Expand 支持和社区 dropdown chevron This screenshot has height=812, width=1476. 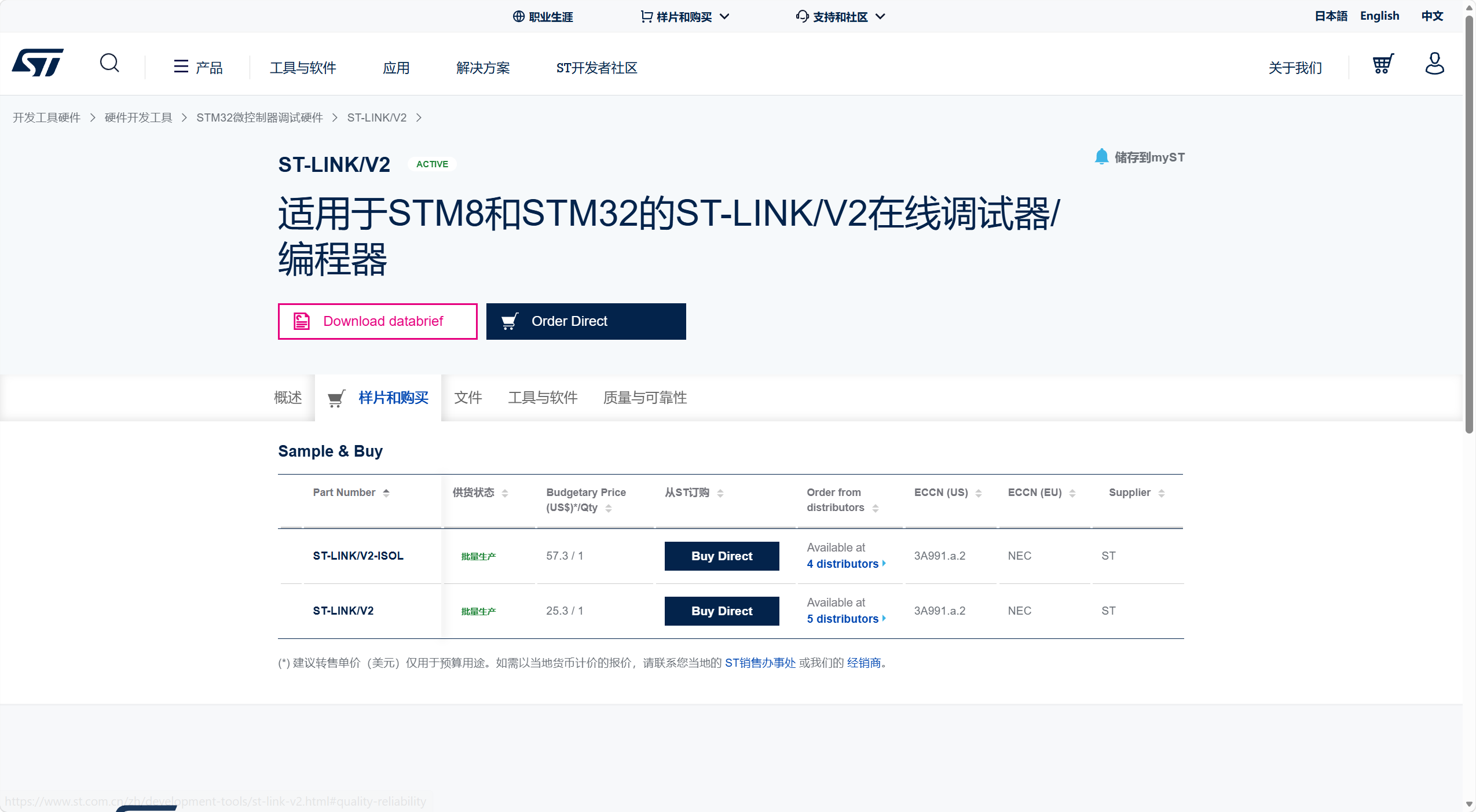[880, 16]
